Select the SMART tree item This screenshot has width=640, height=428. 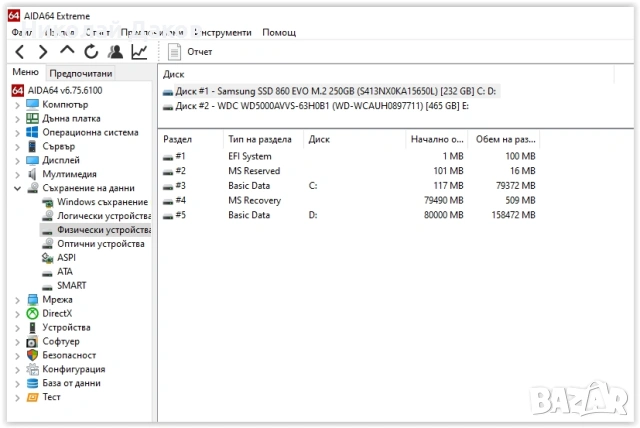[x=71, y=285]
